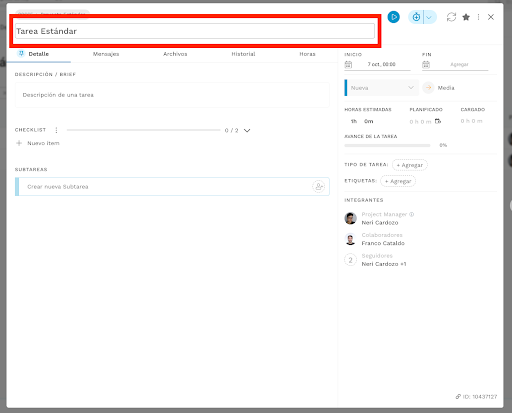Open the Mensajes tab
This screenshot has height=413, width=512.
[x=106, y=54]
